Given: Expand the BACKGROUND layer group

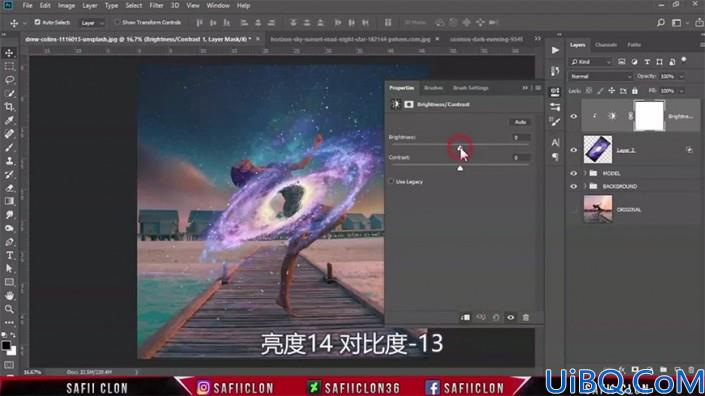Looking at the screenshot, I should [585, 186].
